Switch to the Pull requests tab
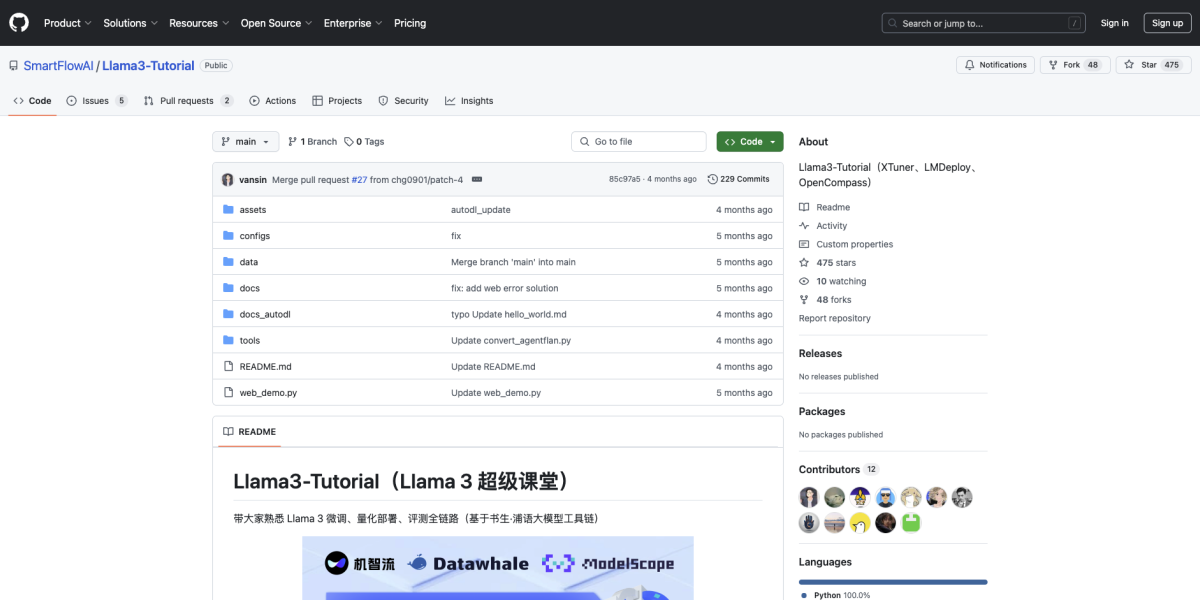 pyautogui.click(x=188, y=100)
